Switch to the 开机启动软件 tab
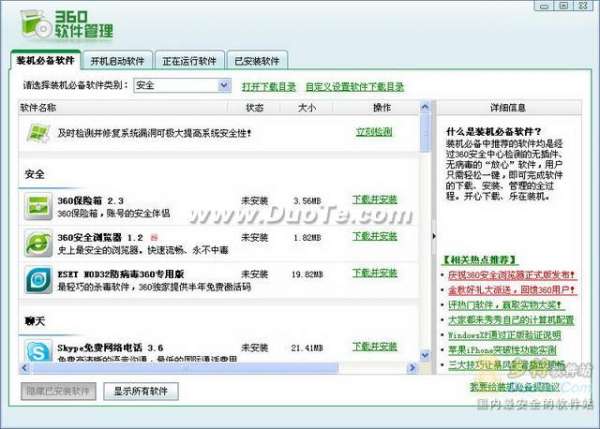Viewport: 600px width, 429px height. click(116, 60)
